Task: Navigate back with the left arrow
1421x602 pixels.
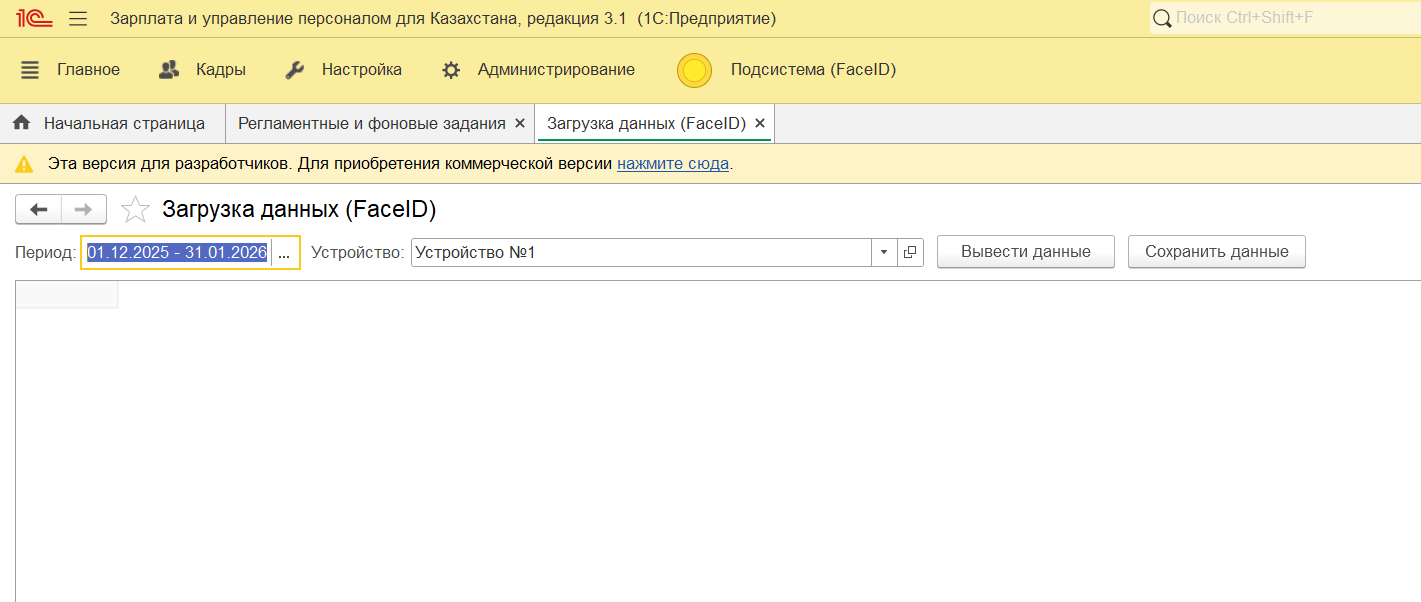Action: [x=39, y=209]
